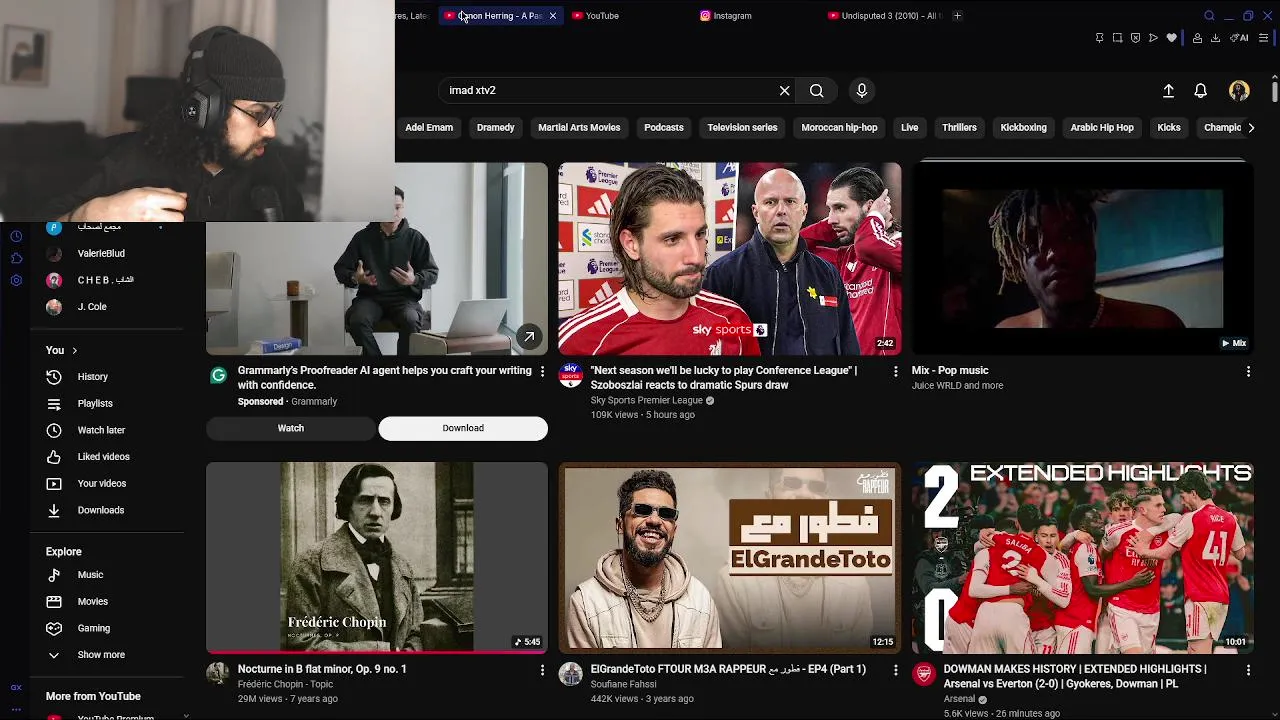Click the page vertical scrollbar
The width and height of the screenshot is (1280, 720).
pyautogui.click(x=1274, y=92)
